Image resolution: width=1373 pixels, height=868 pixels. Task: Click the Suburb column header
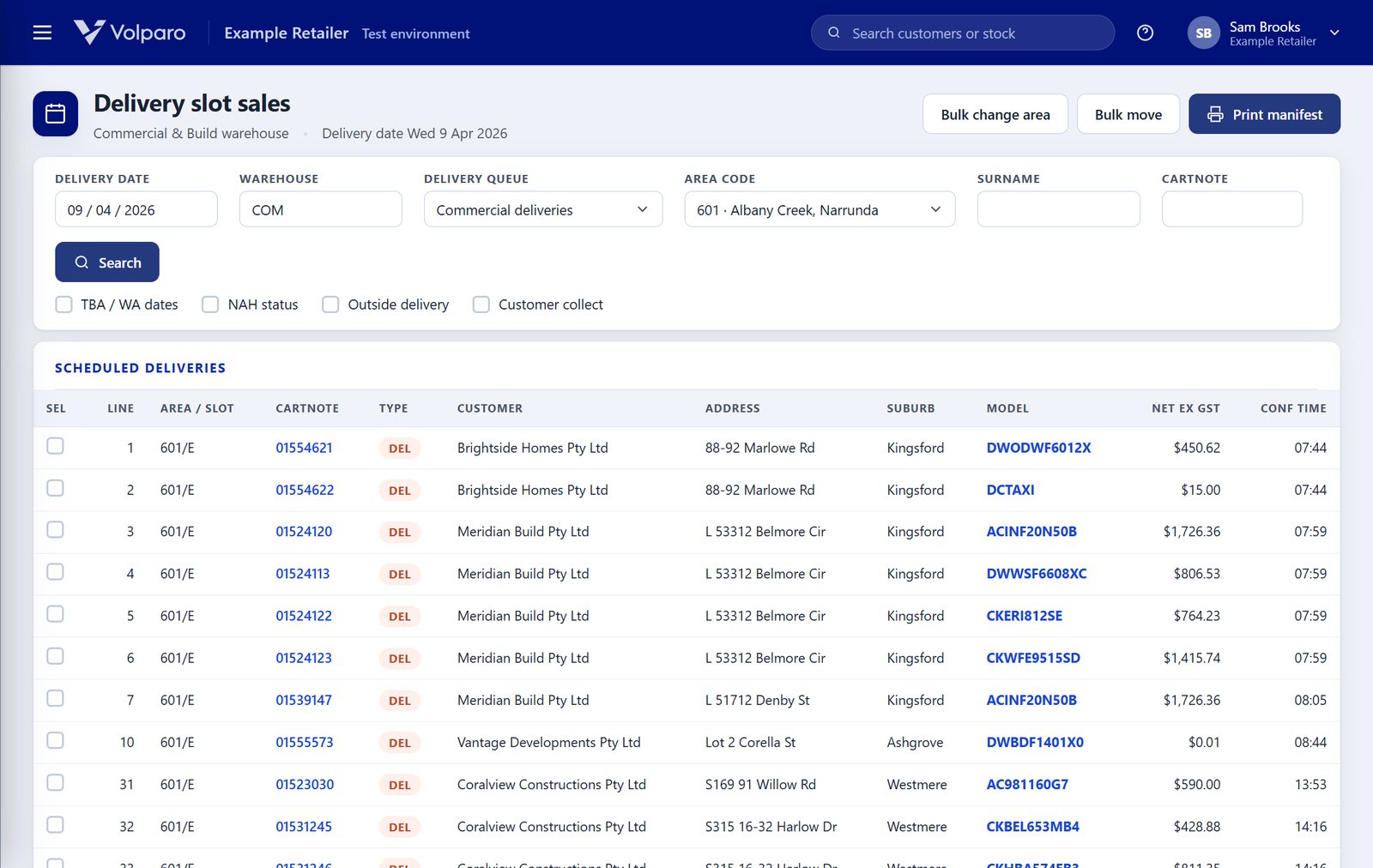pyautogui.click(x=910, y=408)
